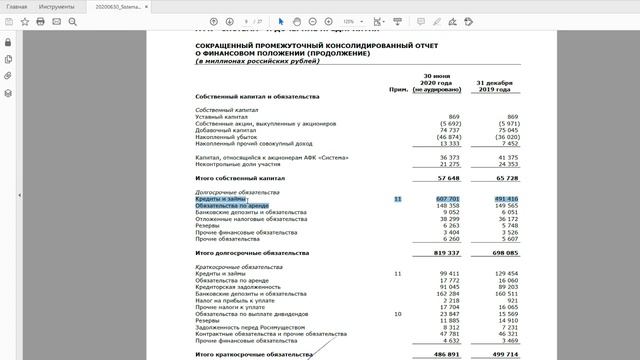Click the value 57 648
This screenshot has width=640, height=360.
coord(449,178)
